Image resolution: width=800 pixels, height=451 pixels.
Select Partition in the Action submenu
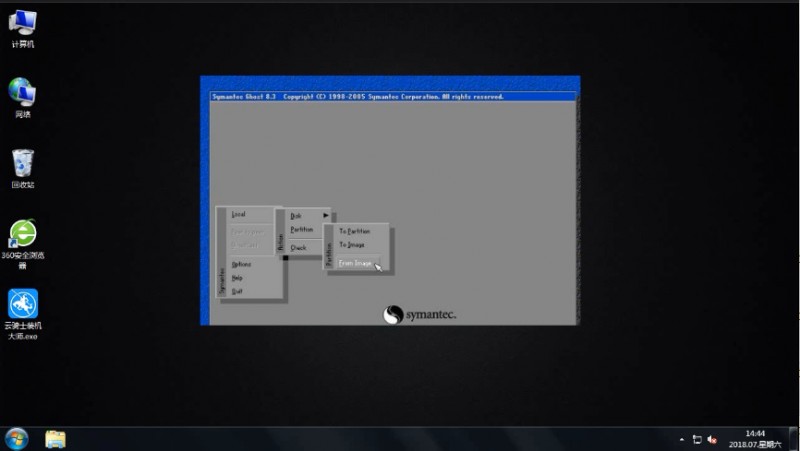(x=302, y=230)
